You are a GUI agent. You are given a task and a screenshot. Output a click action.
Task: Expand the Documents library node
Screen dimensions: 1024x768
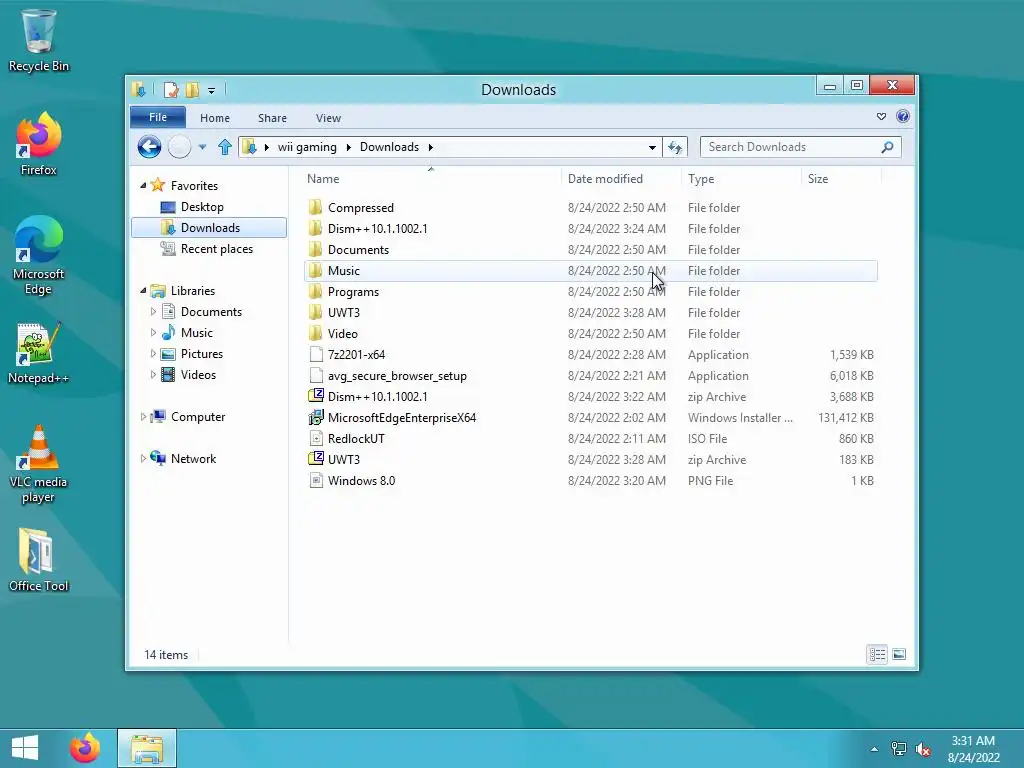click(x=153, y=312)
